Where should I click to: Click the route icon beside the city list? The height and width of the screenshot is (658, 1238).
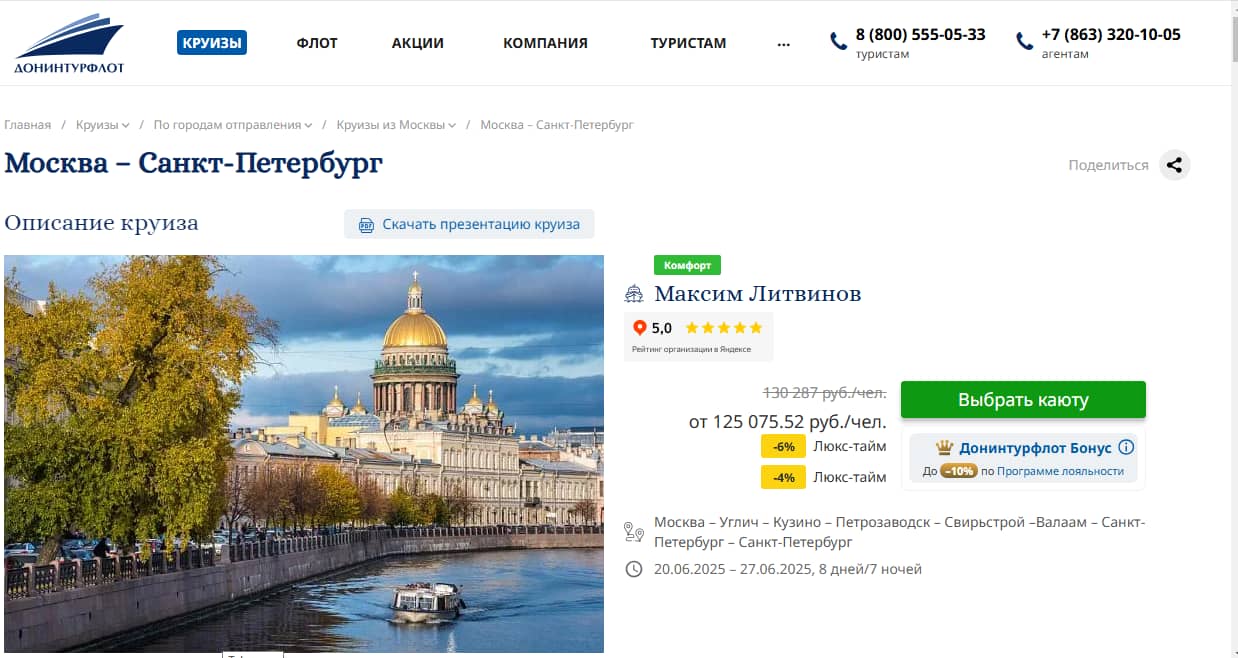coord(634,532)
